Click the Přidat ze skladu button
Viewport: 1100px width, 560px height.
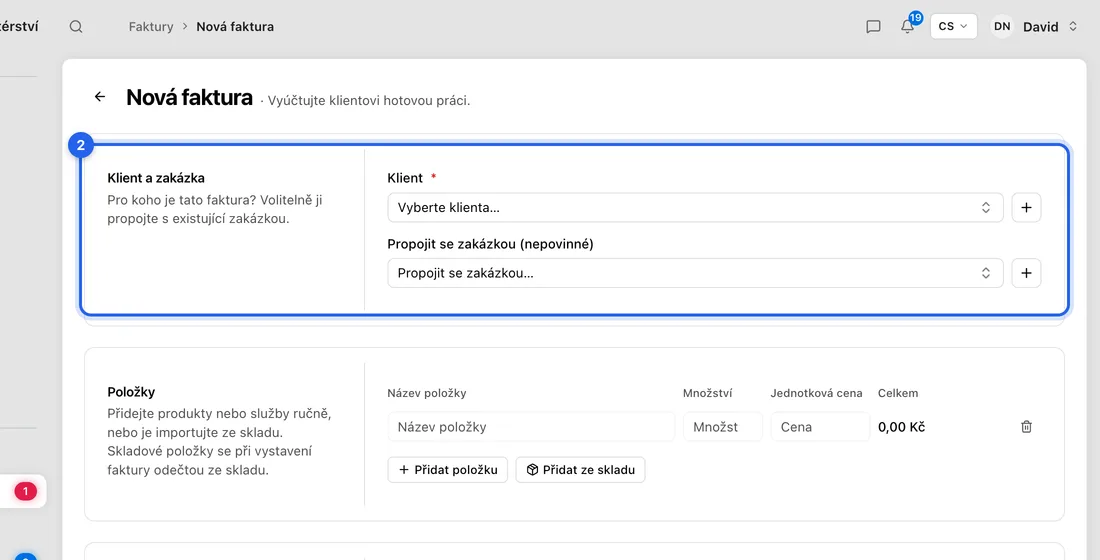(580, 470)
